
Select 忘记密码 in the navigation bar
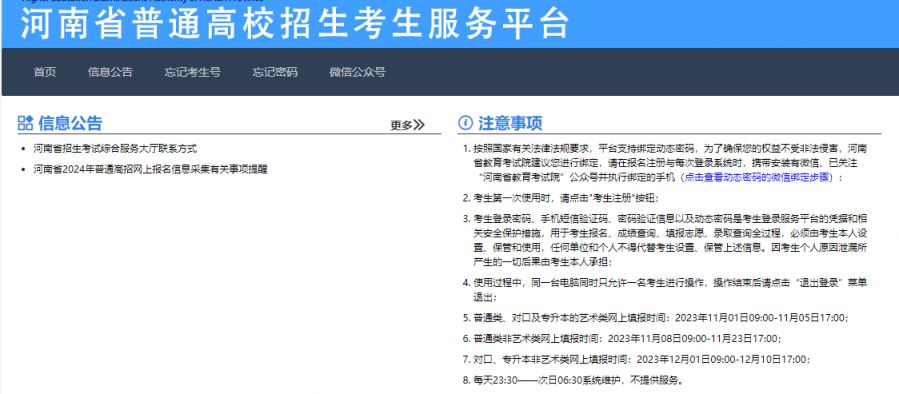point(275,72)
